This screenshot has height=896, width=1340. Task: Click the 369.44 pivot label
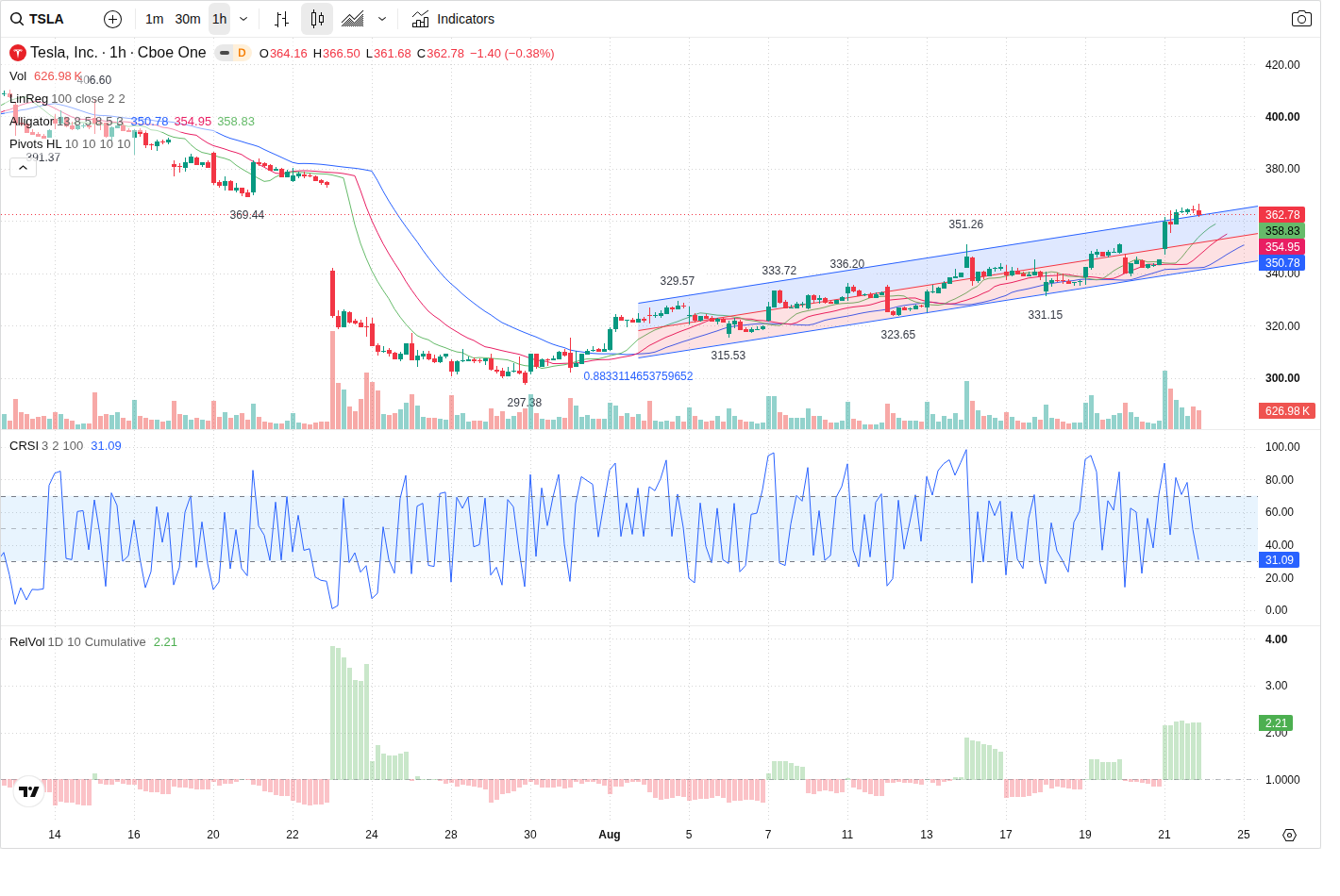[x=247, y=215]
